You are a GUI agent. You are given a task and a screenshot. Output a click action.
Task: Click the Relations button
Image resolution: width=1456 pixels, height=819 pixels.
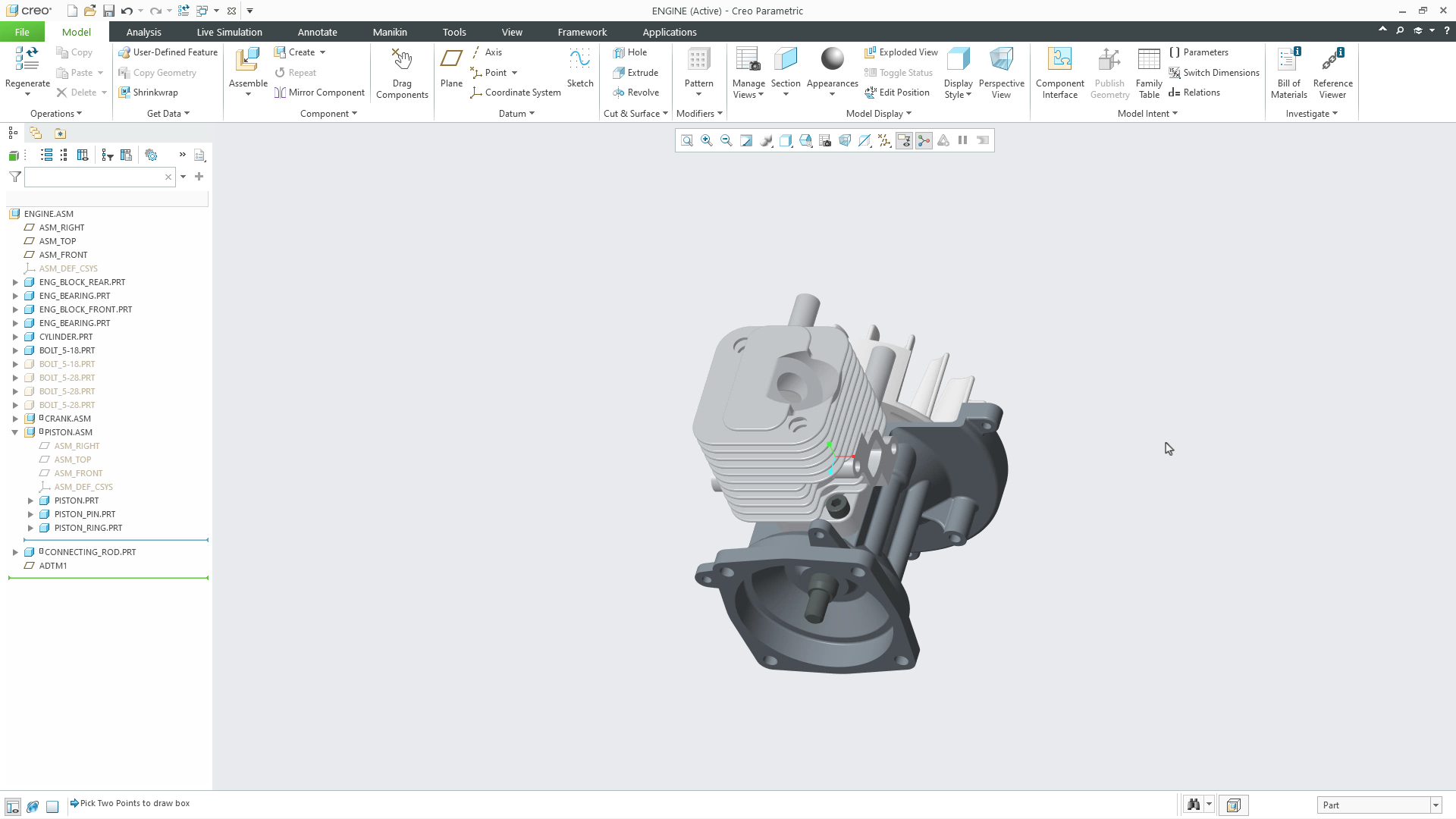point(1194,93)
